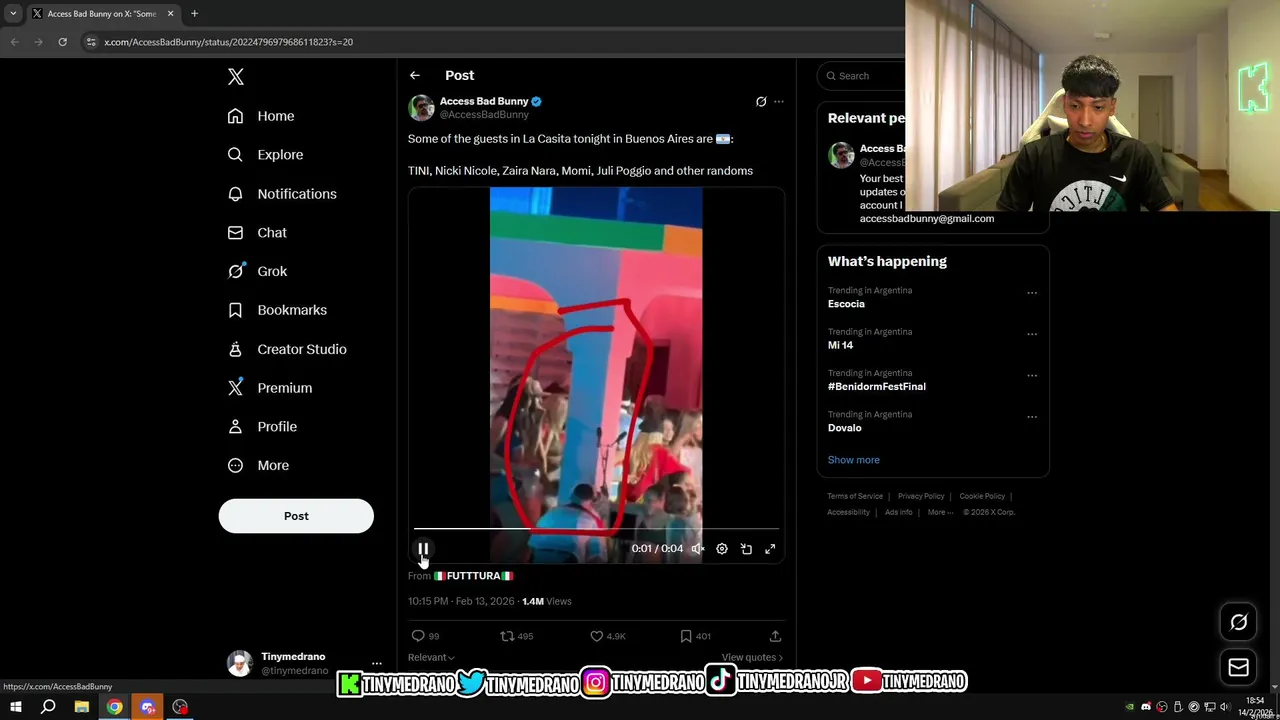Unmute the video sound
The image size is (1280, 720).
tap(698, 548)
